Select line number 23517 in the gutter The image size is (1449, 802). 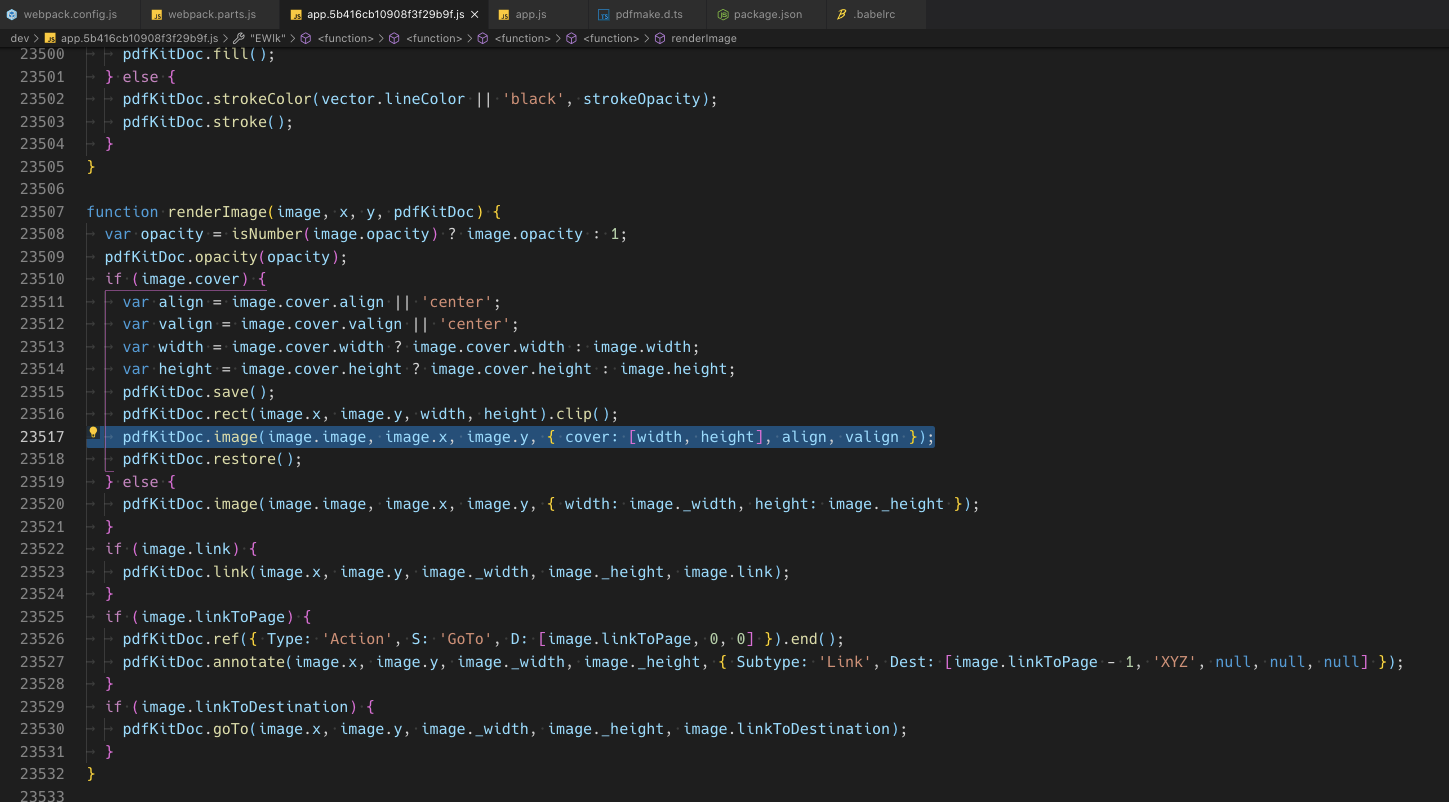[x=42, y=436]
